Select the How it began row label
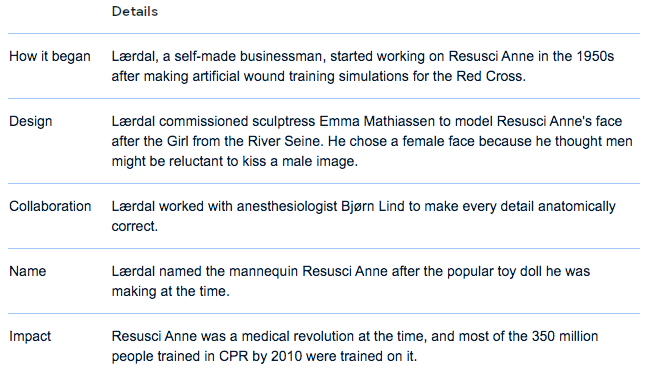 tap(50, 56)
